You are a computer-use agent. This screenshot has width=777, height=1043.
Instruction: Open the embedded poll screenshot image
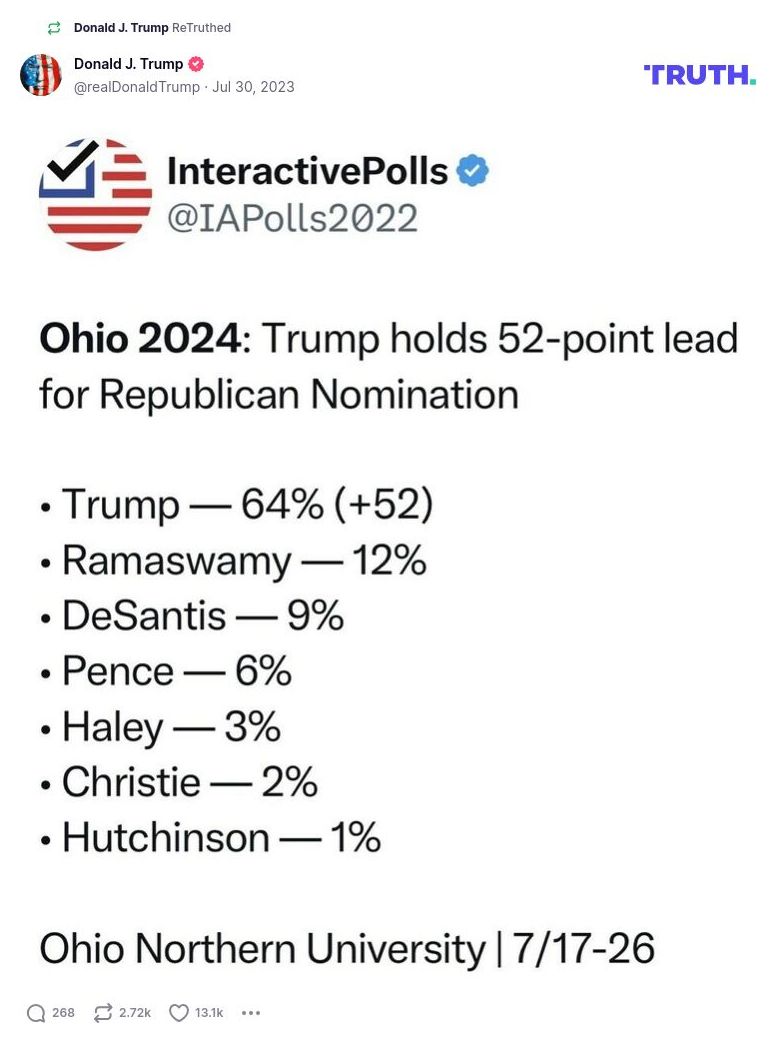point(388,550)
